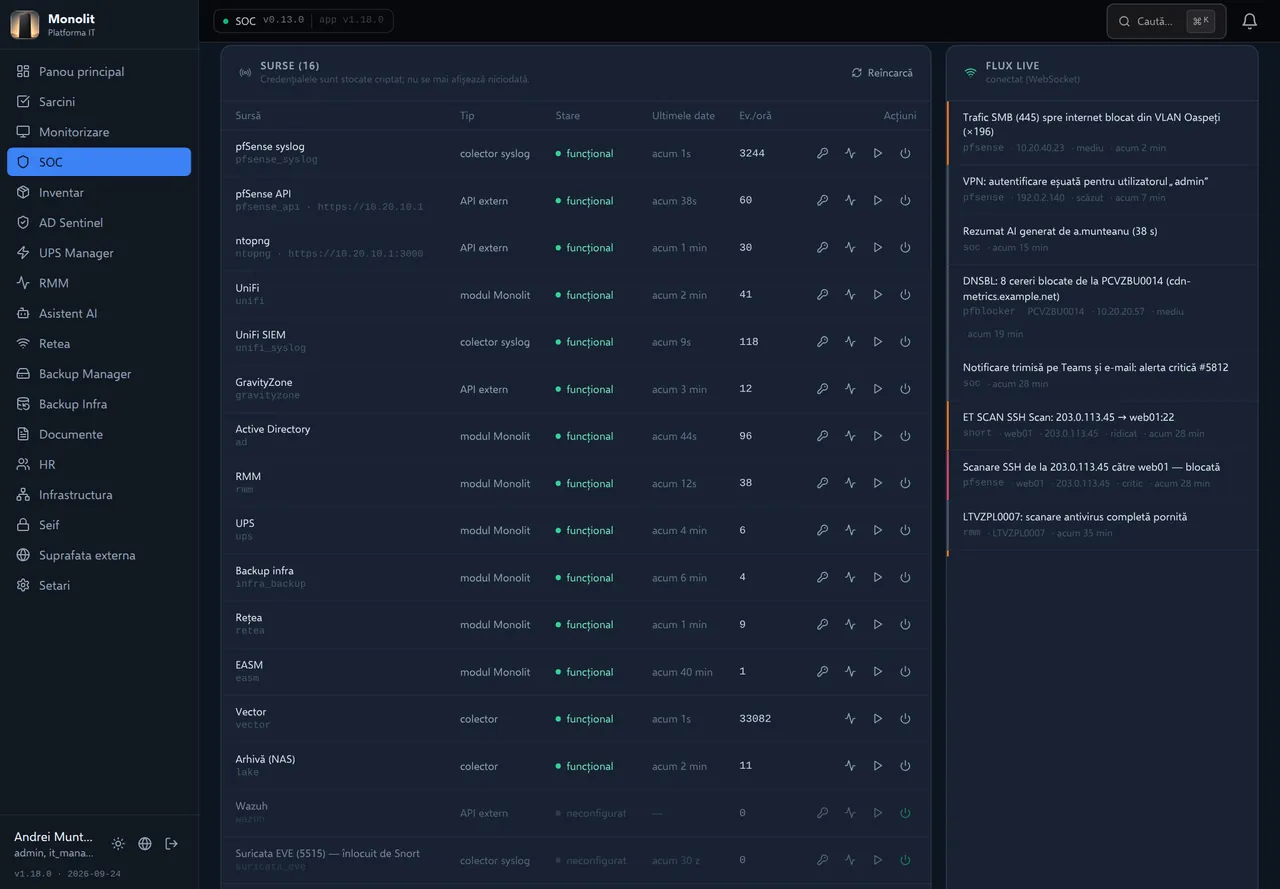
Task: Click the search field Caută
Action: click(x=1166, y=21)
